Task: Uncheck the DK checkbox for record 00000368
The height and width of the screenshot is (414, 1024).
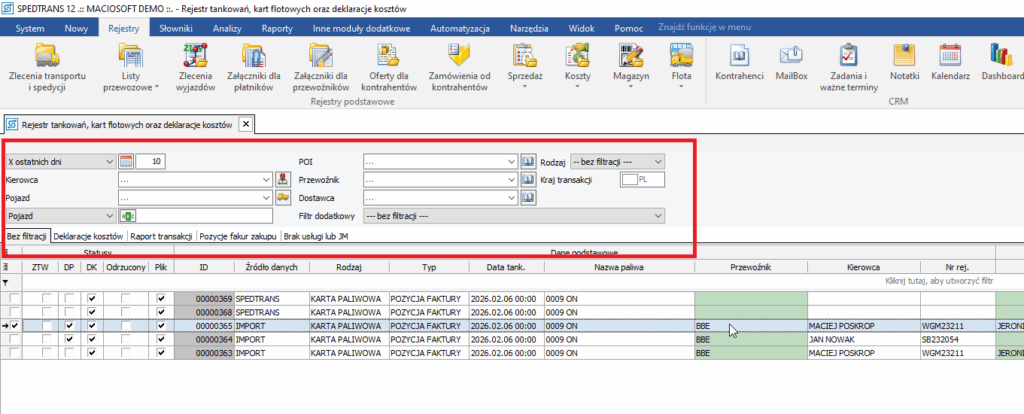Action: coord(93,312)
